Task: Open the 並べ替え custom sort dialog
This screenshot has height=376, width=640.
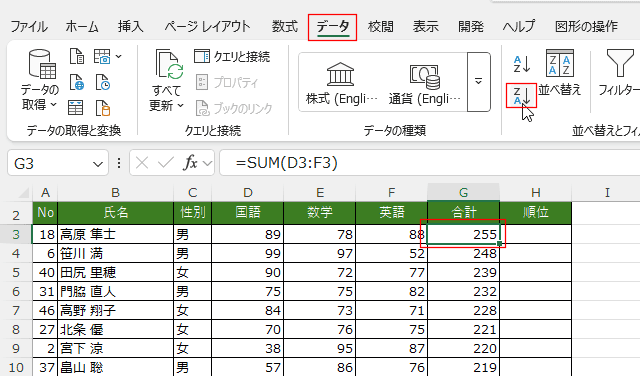Action: click(560, 72)
